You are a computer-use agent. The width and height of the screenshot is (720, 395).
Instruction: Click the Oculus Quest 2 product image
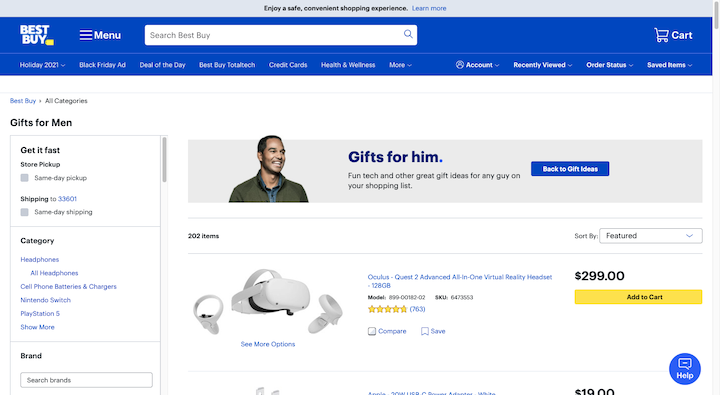tap(268, 301)
